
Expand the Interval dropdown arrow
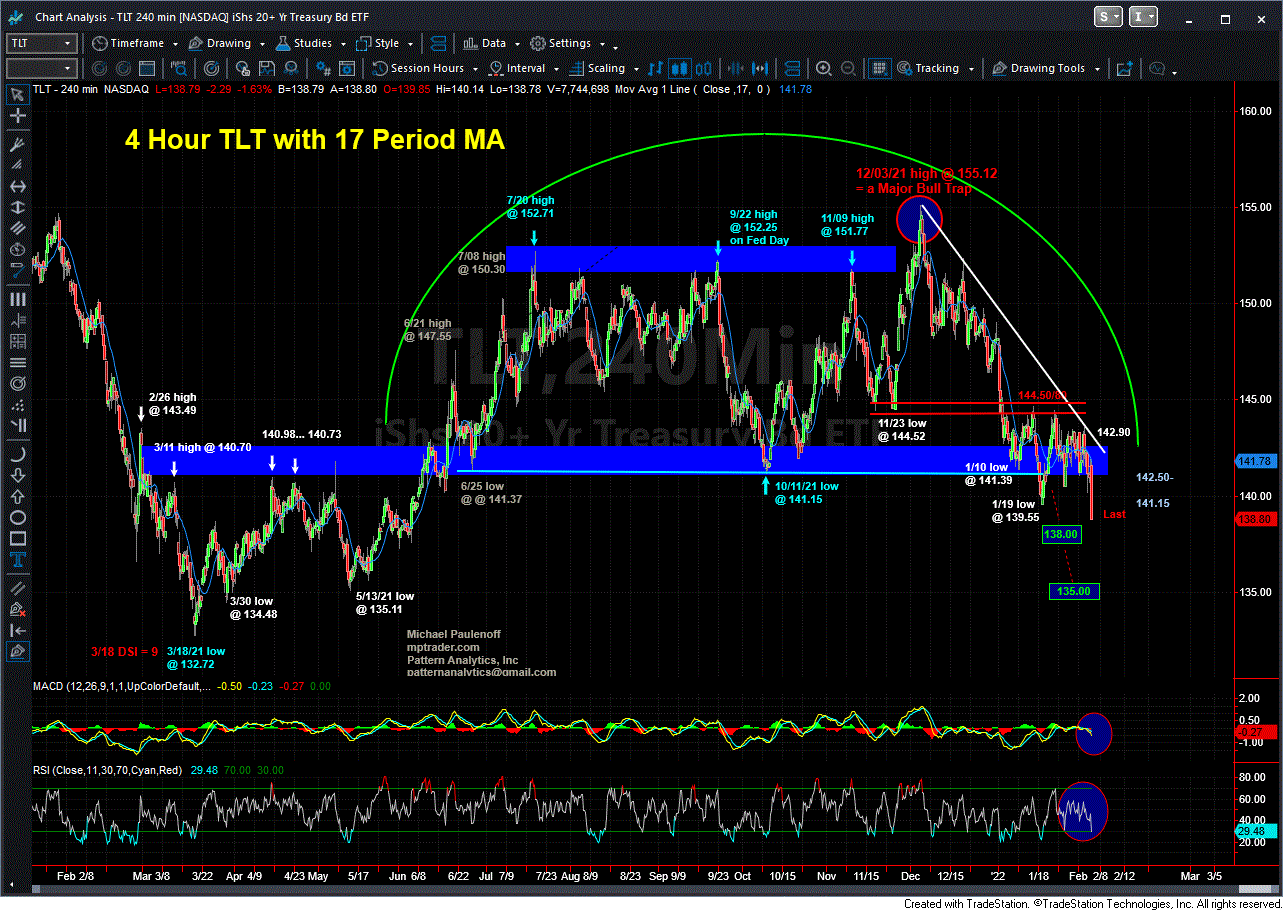coord(555,69)
